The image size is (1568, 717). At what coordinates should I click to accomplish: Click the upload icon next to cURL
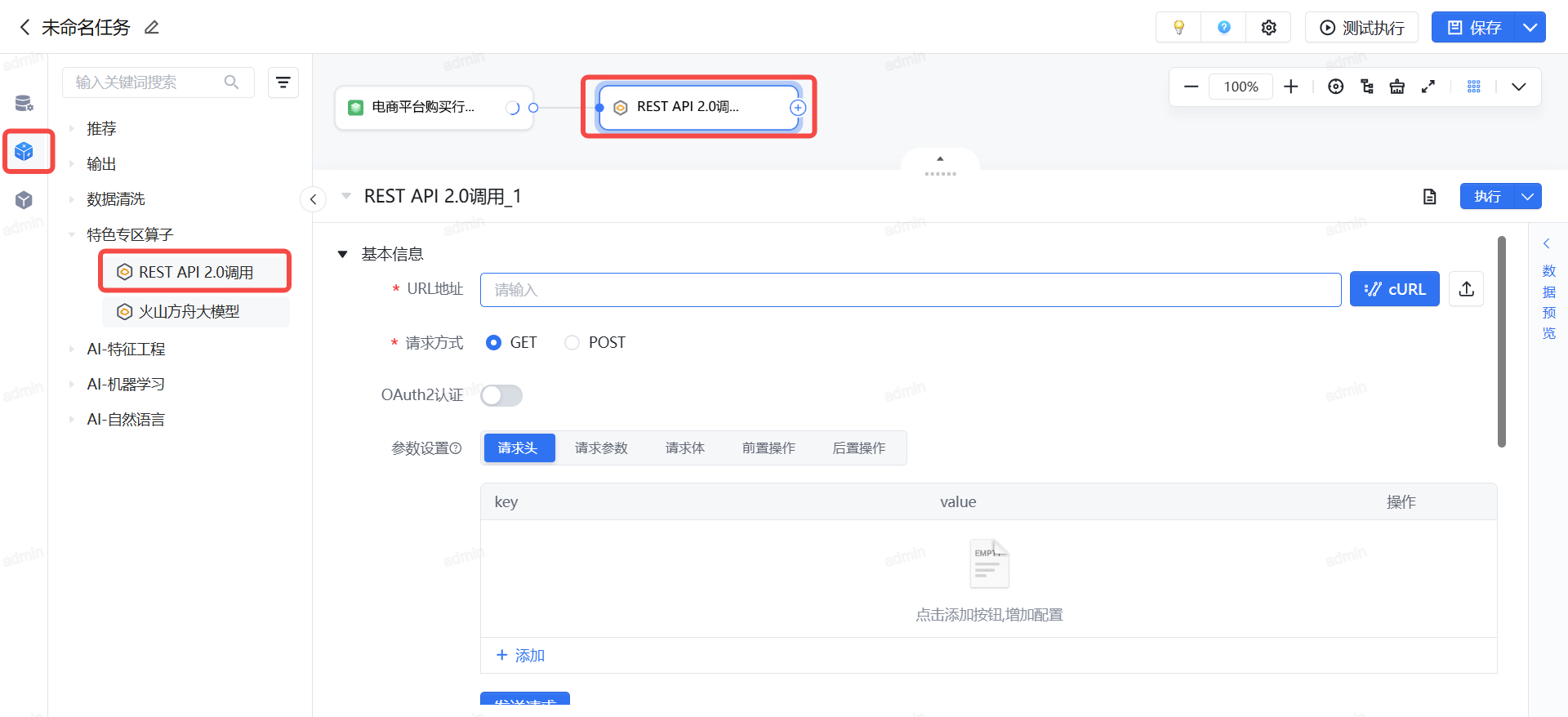[x=1467, y=289]
